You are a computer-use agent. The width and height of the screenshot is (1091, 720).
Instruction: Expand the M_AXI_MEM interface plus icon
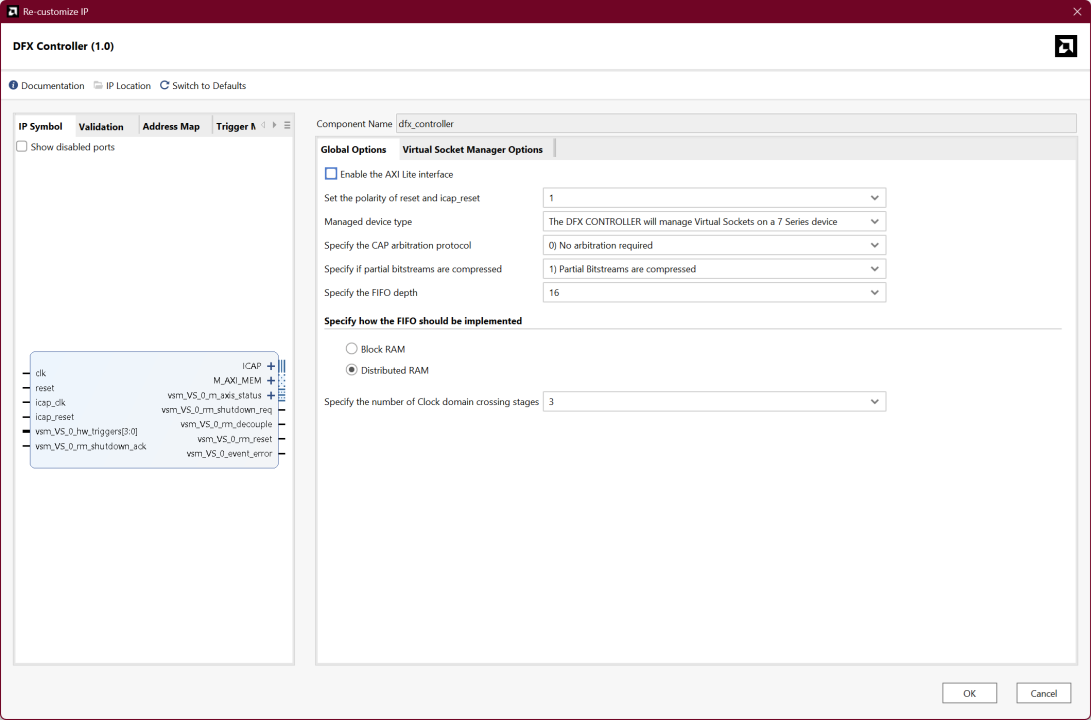(x=271, y=381)
